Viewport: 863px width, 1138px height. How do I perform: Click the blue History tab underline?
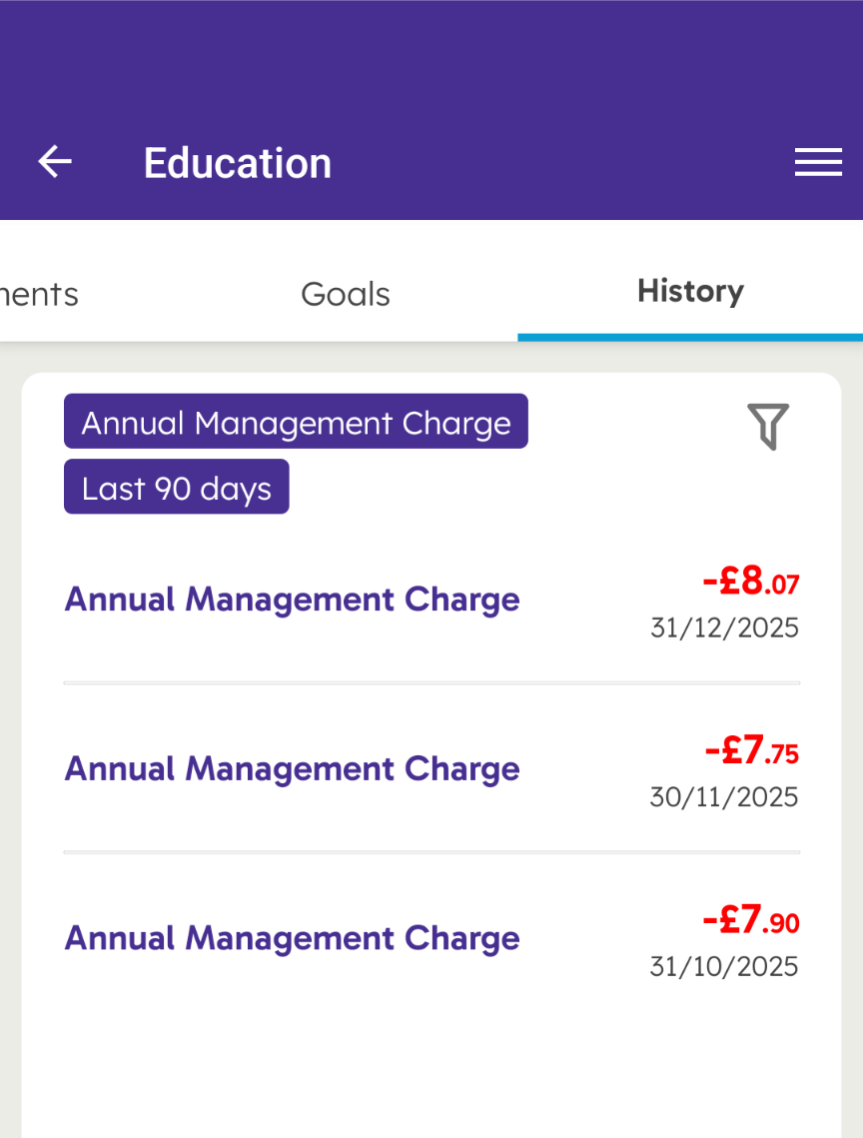pyautogui.click(x=690, y=337)
